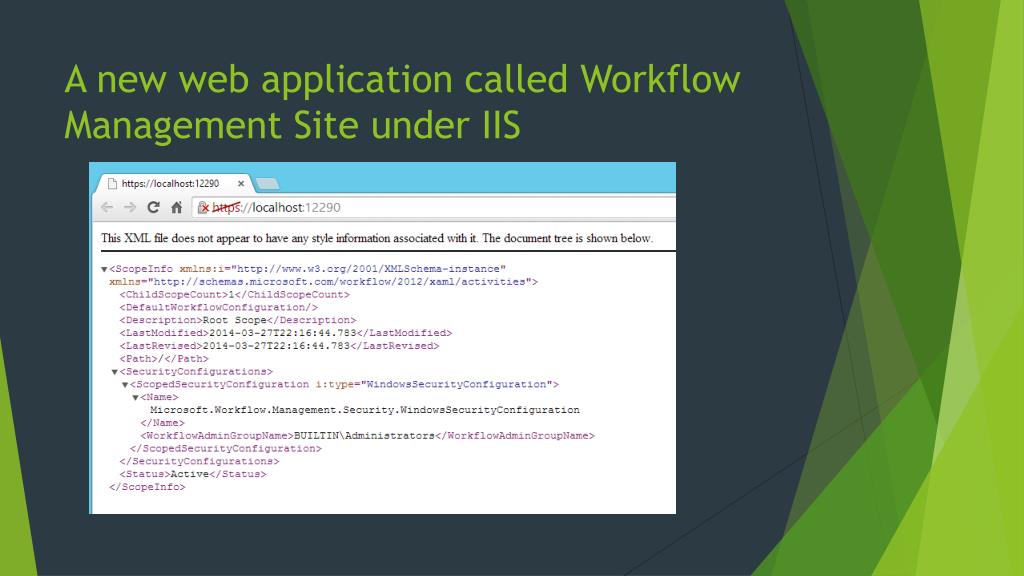Click the WorkflowAdminGroupName BUILTIN\Administrators line

pyautogui.click(x=368, y=436)
